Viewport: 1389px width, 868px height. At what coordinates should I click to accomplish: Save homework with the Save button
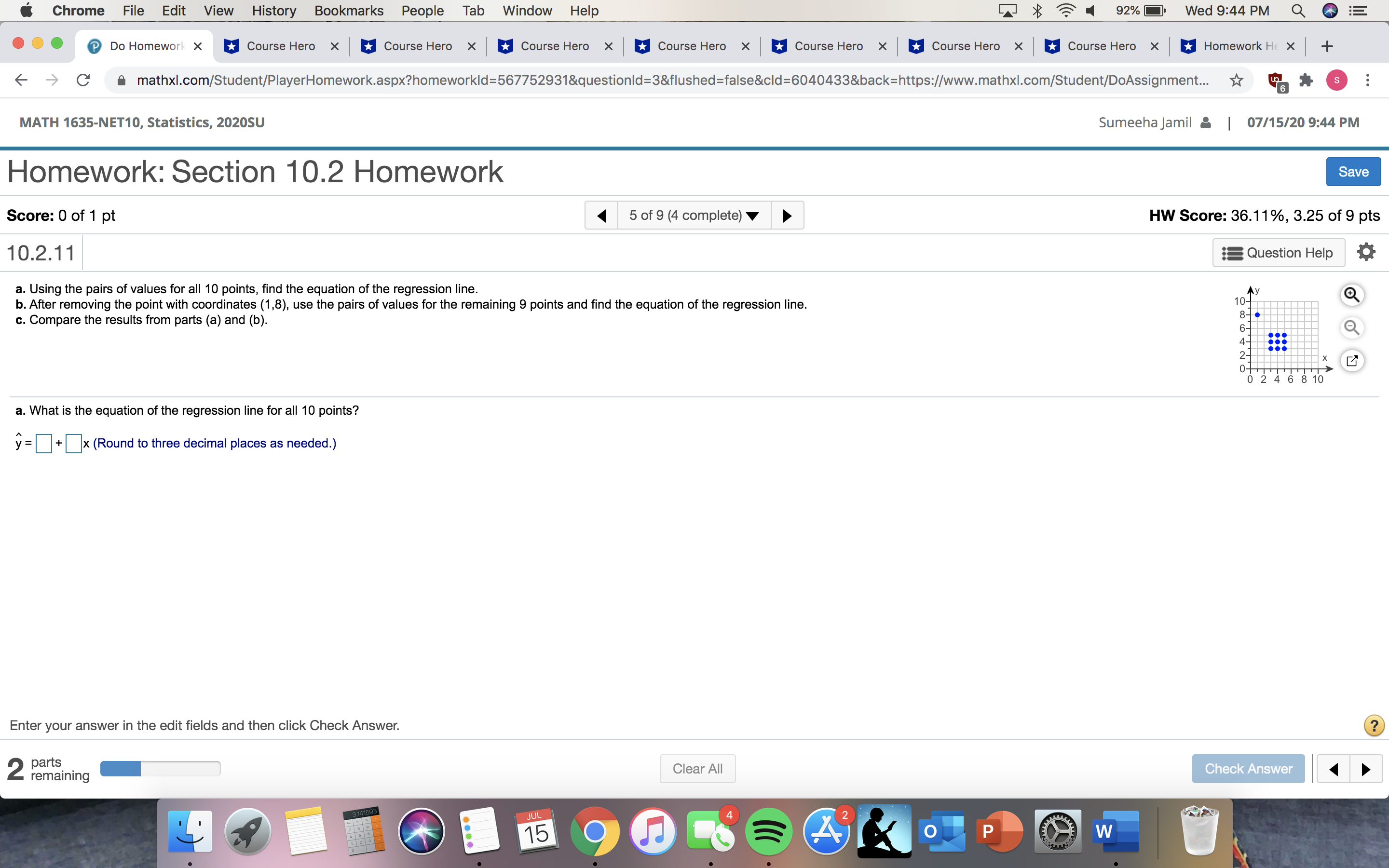1353,172
